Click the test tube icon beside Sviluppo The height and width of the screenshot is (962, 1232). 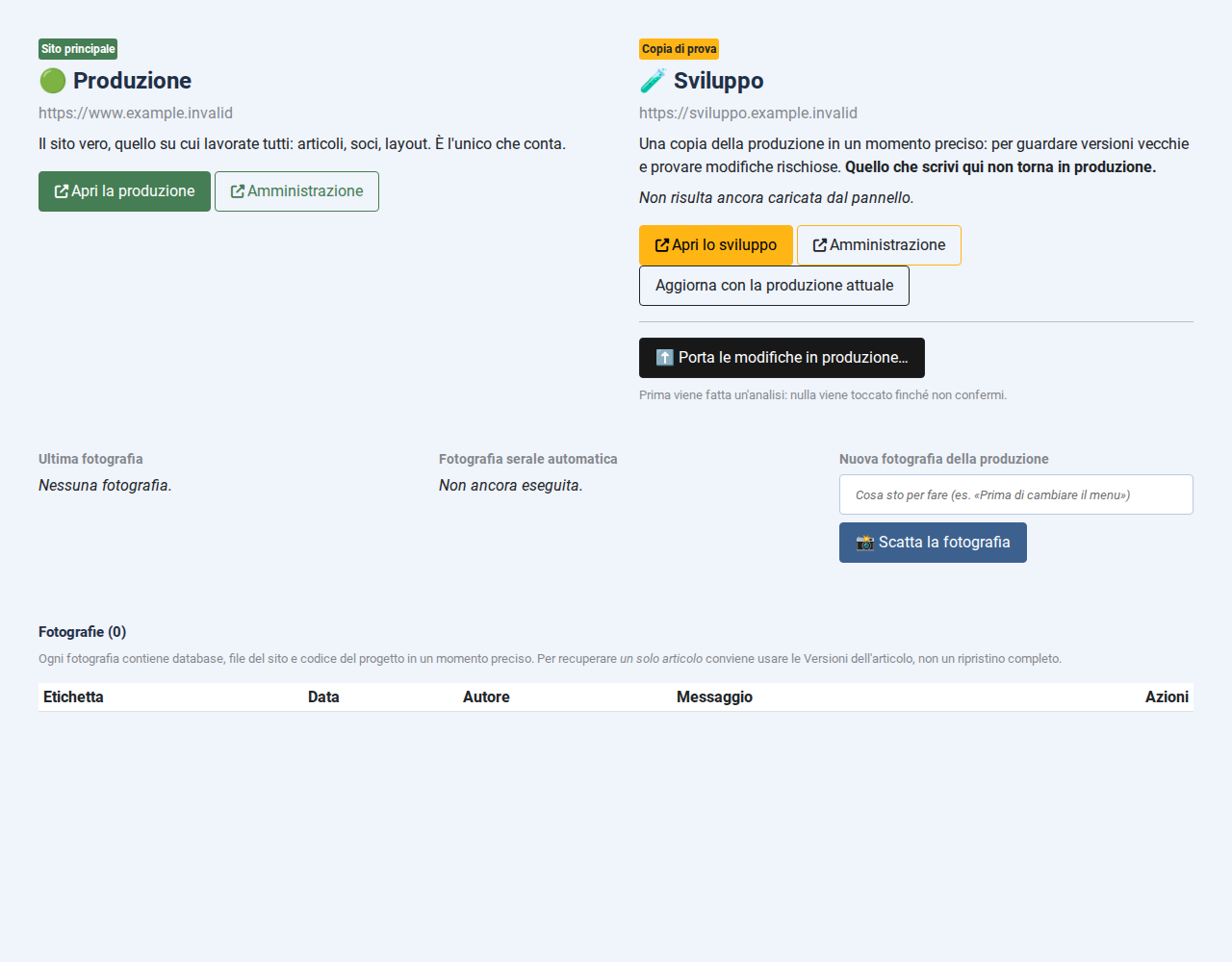[654, 81]
